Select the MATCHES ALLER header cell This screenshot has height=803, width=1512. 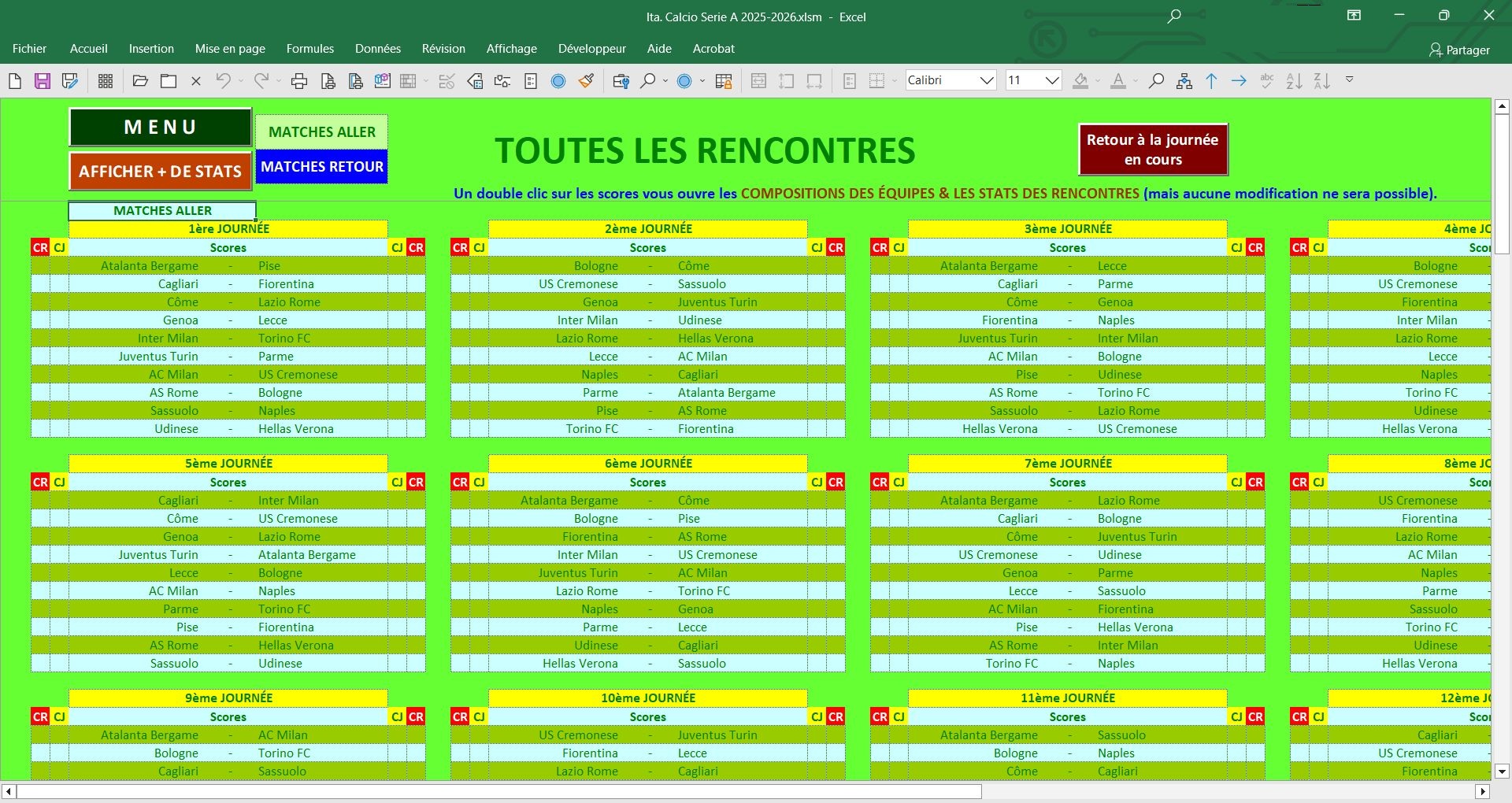pos(162,211)
